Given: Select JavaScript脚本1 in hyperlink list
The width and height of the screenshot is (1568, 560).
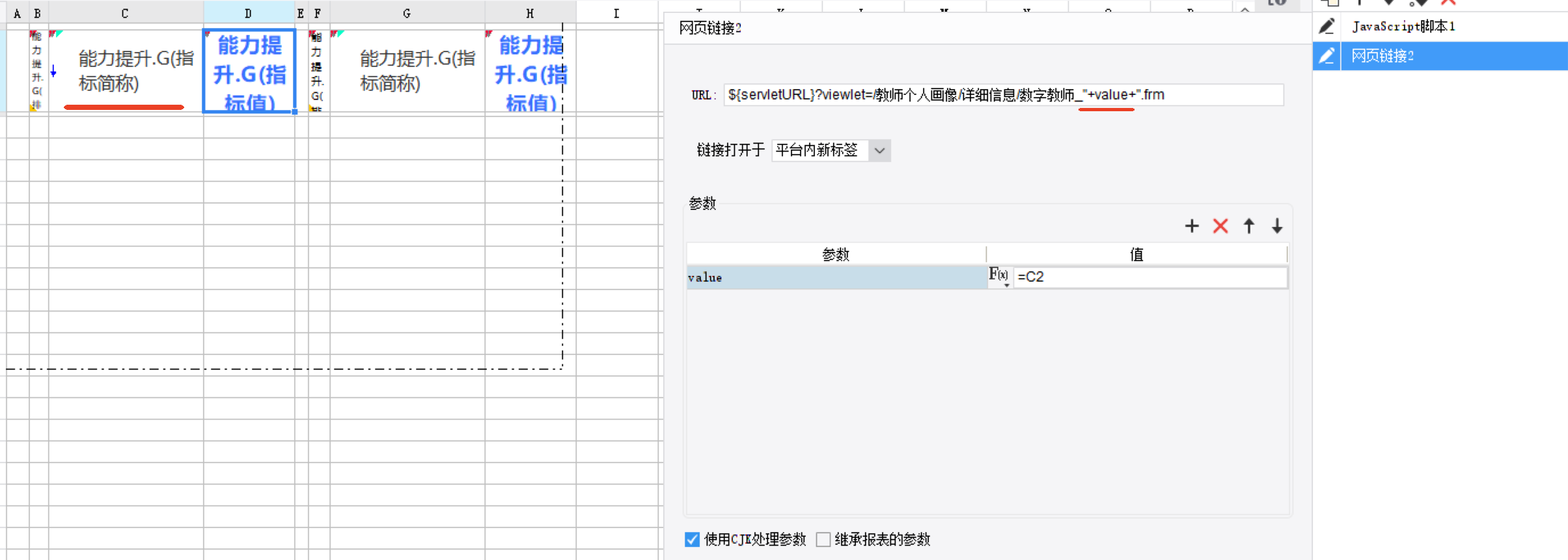Looking at the screenshot, I should click(x=1403, y=27).
